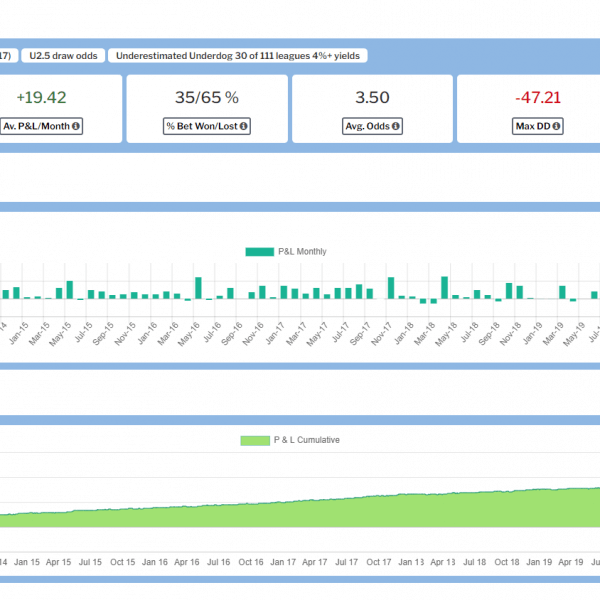Toggle the P & L Cumulative legend swatch
600x600 pixels.
[x=255, y=440]
